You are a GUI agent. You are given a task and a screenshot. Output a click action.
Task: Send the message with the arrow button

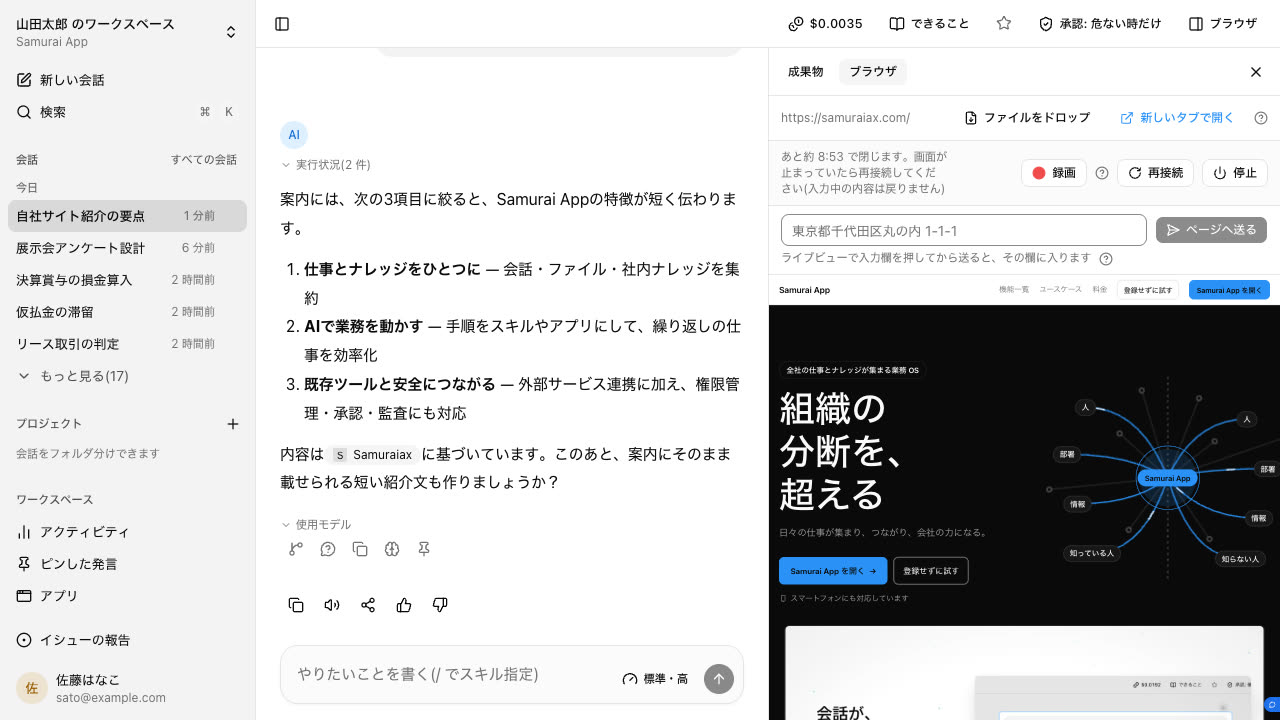pyautogui.click(x=718, y=679)
